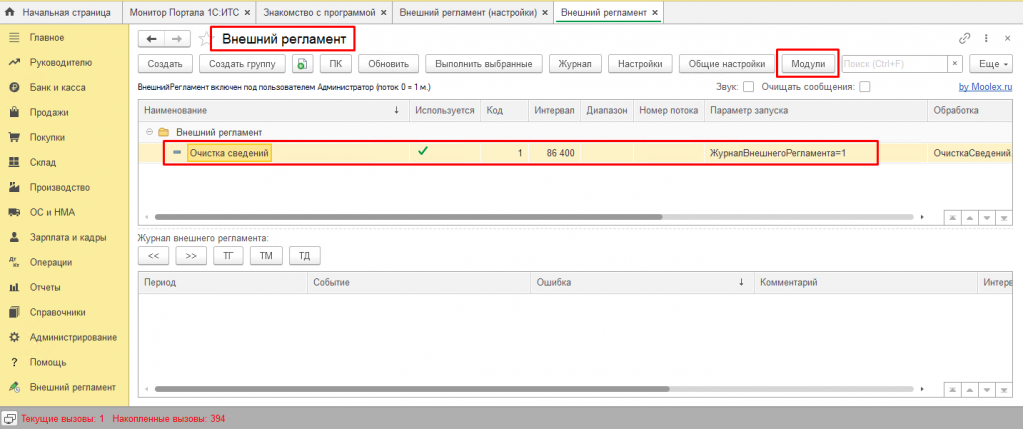Click the open windows icon in status bar
The height and width of the screenshot is (429, 1023).
(10, 419)
